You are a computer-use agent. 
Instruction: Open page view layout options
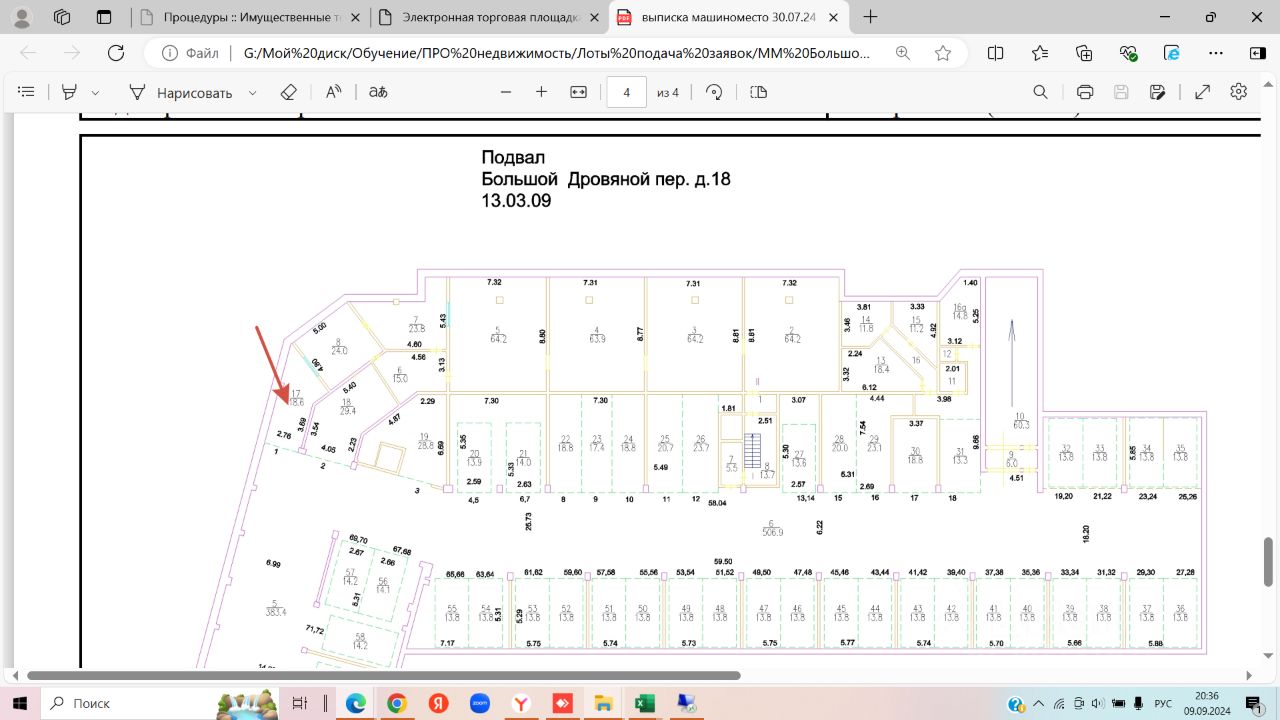click(x=758, y=92)
